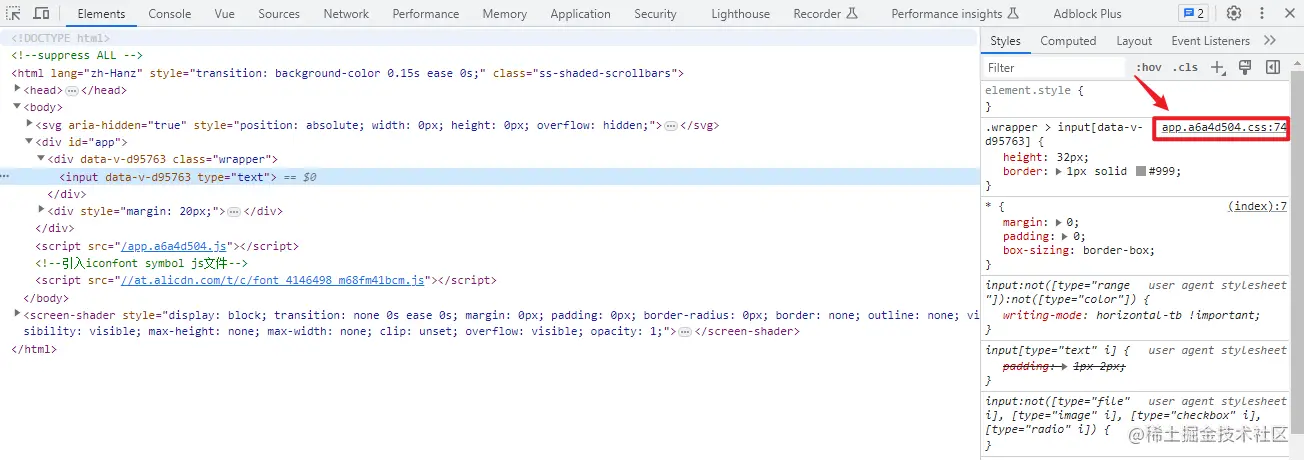Screen dimensions: 1304x460
Task: Focus the styles Filter input
Action: click(x=1054, y=68)
